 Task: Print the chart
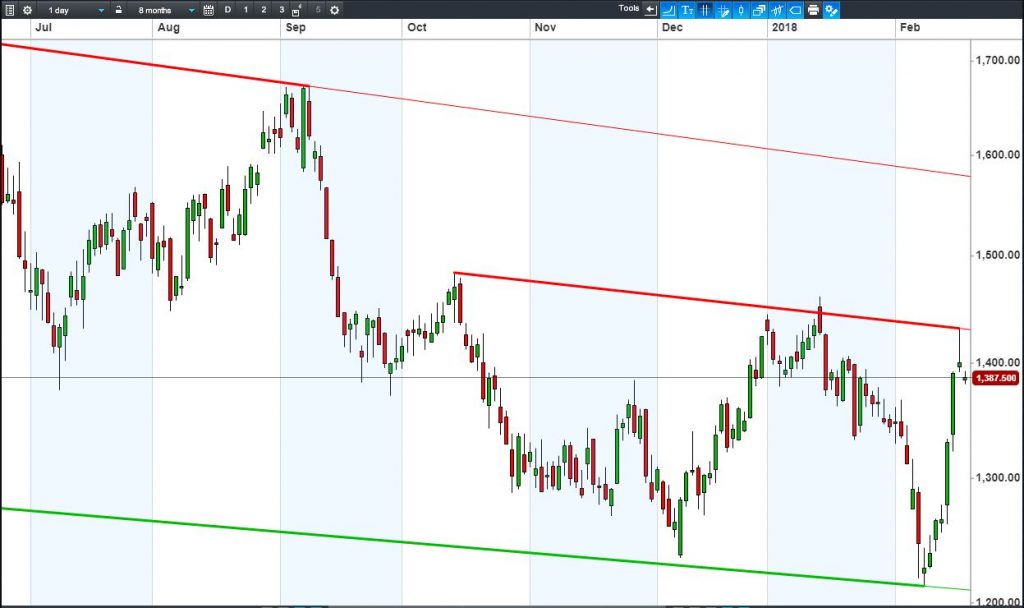coord(813,10)
